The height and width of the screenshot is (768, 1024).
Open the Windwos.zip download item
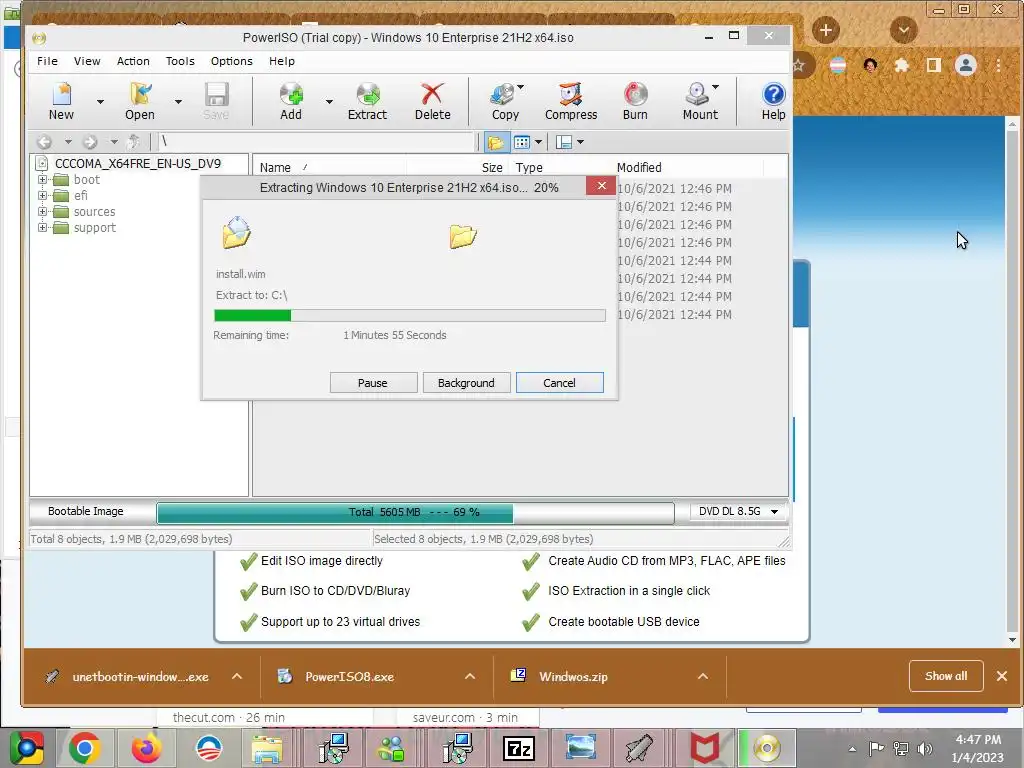[x=573, y=677]
